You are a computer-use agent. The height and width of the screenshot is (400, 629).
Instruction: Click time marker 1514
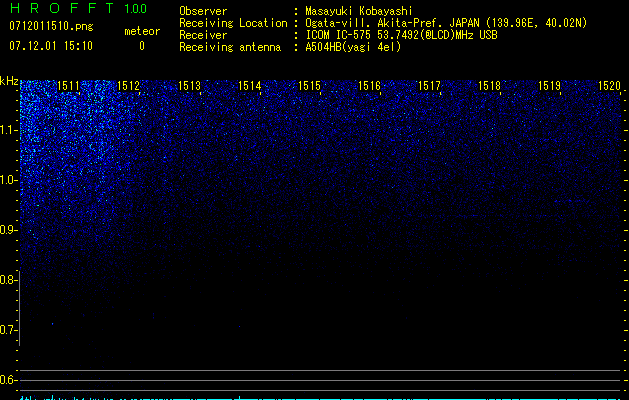250,86
